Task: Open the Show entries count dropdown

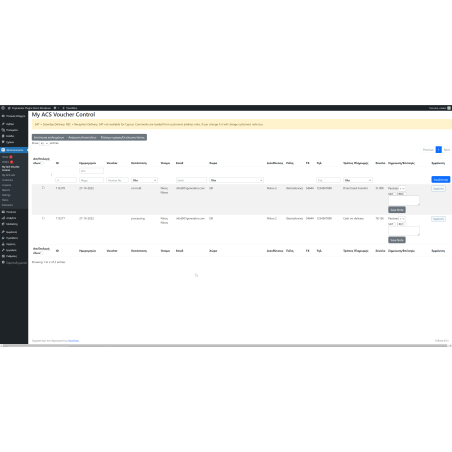Action: pyautogui.click(x=44, y=143)
